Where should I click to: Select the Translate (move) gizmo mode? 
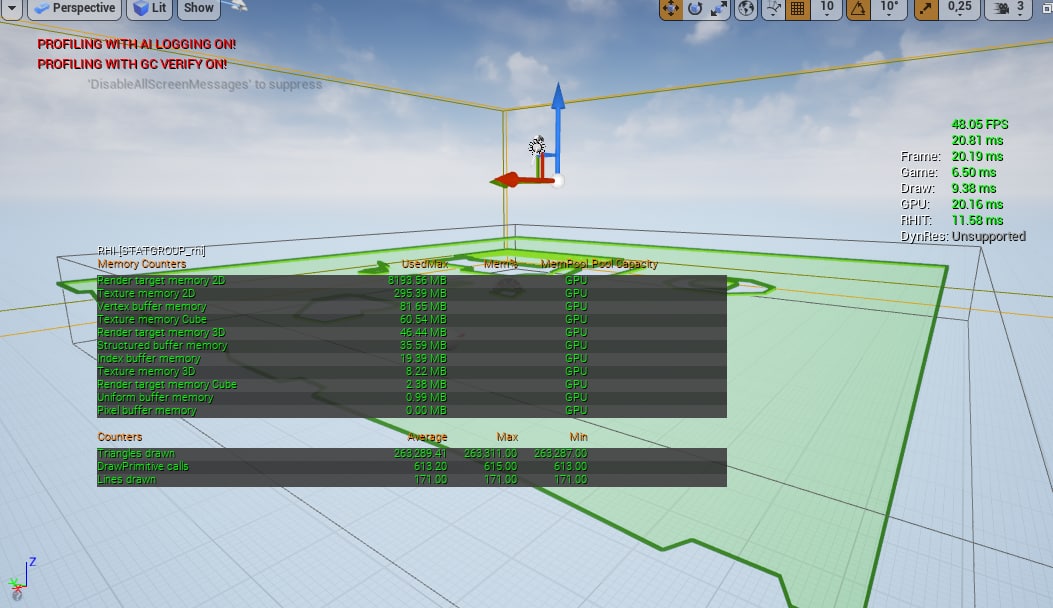click(671, 9)
